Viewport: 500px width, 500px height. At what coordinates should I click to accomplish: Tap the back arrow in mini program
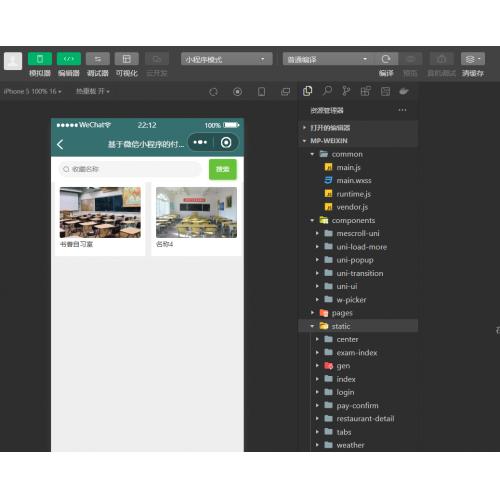click(60, 144)
